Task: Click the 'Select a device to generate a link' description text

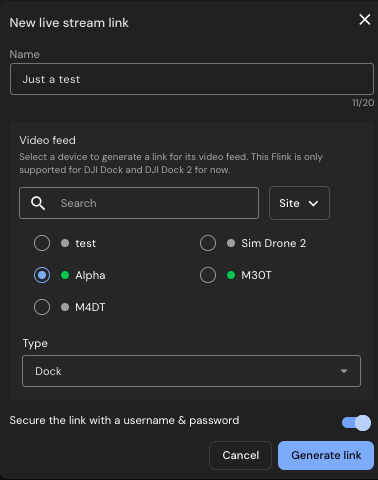Action: pyautogui.click(x=171, y=163)
